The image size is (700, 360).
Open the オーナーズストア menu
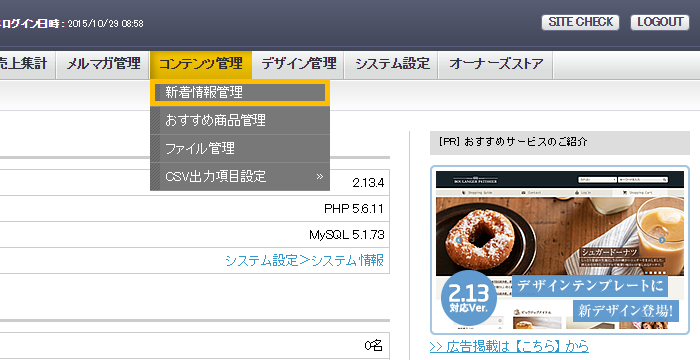(x=496, y=64)
